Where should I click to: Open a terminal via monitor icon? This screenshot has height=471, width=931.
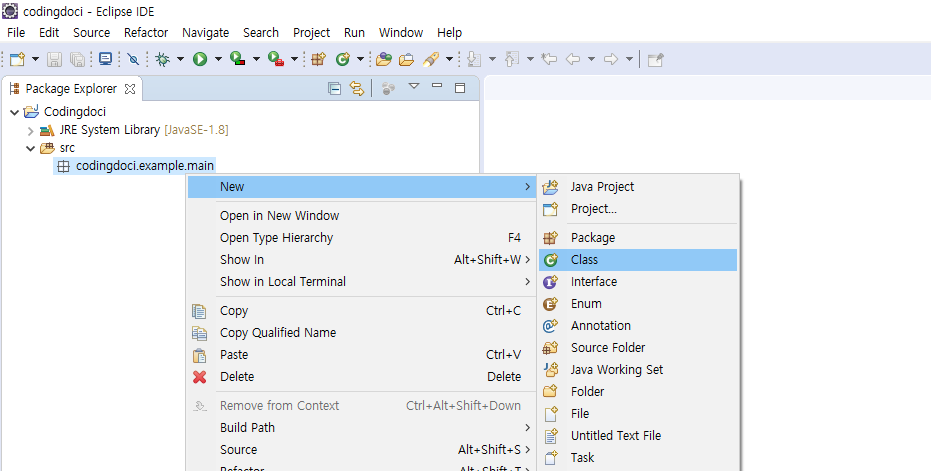click(x=106, y=59)
